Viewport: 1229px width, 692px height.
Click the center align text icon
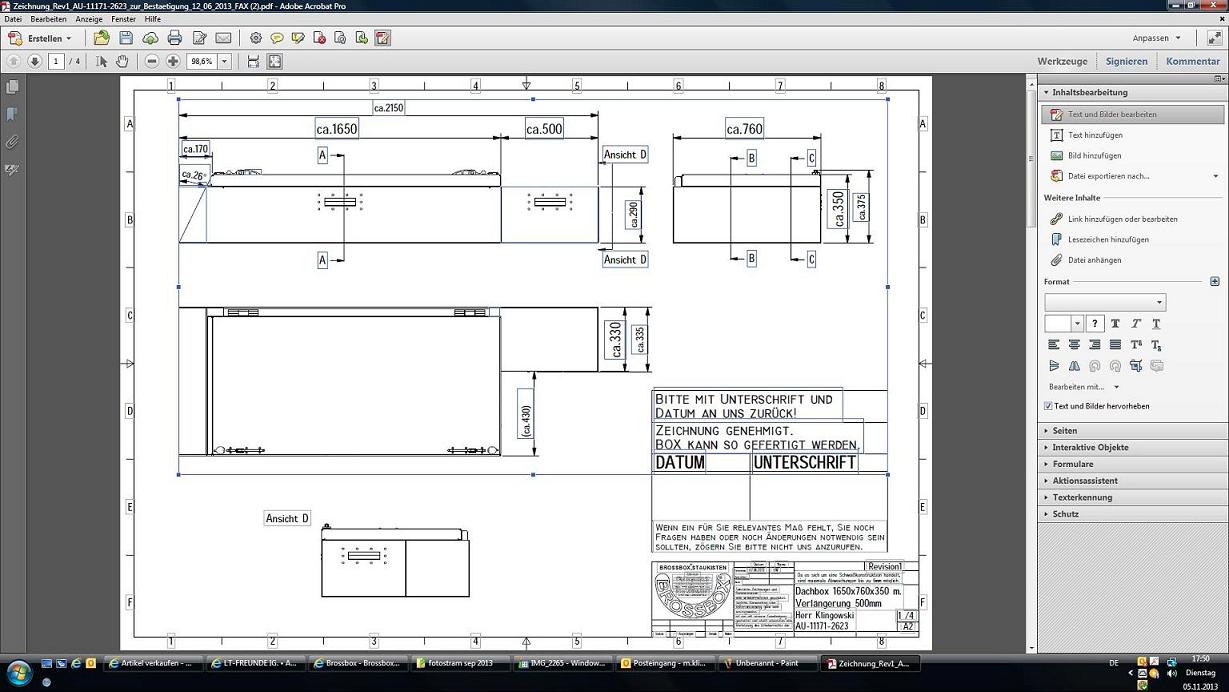[1074, 344]
